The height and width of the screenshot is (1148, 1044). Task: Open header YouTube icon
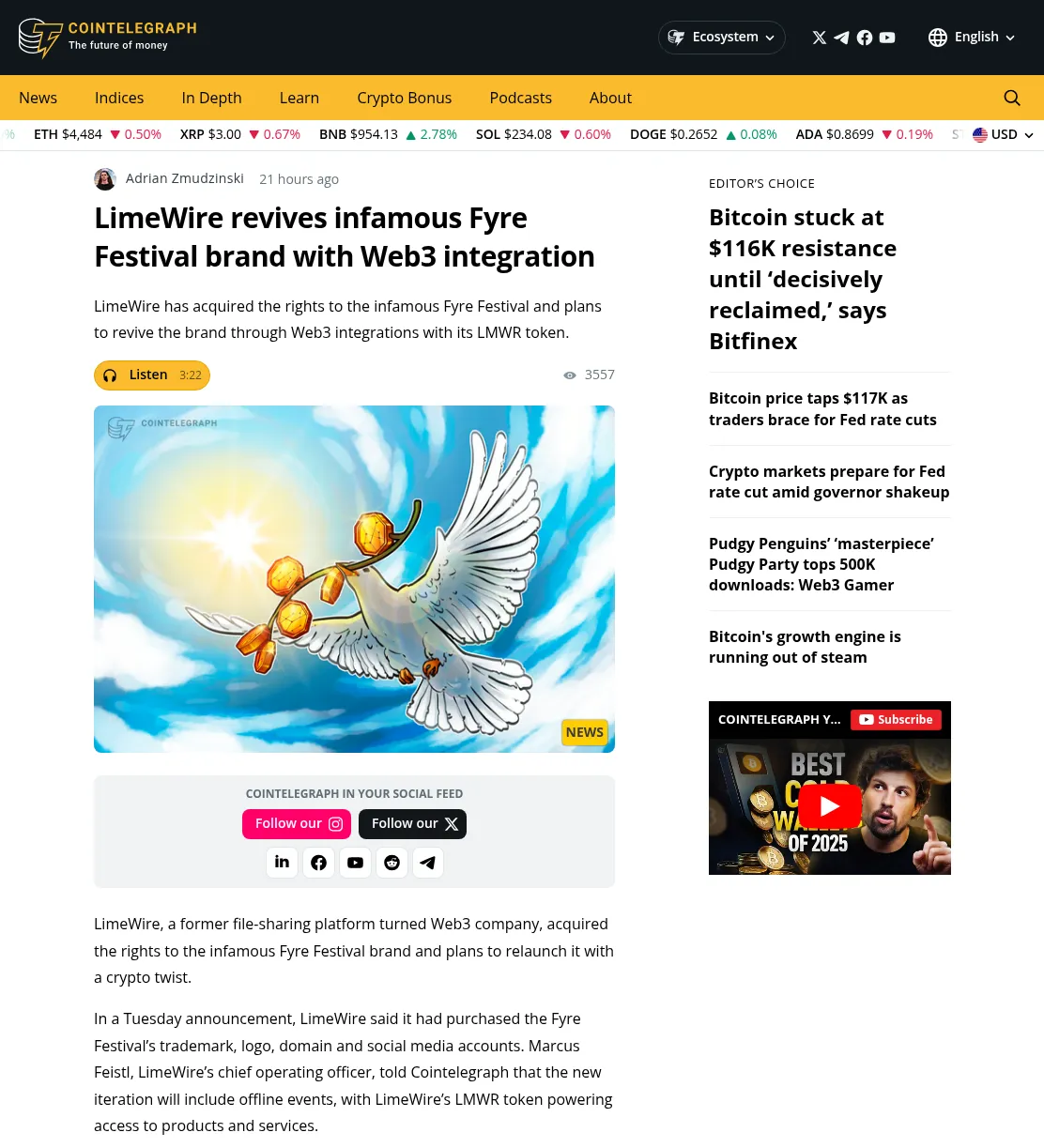click(x=887, y=38)
